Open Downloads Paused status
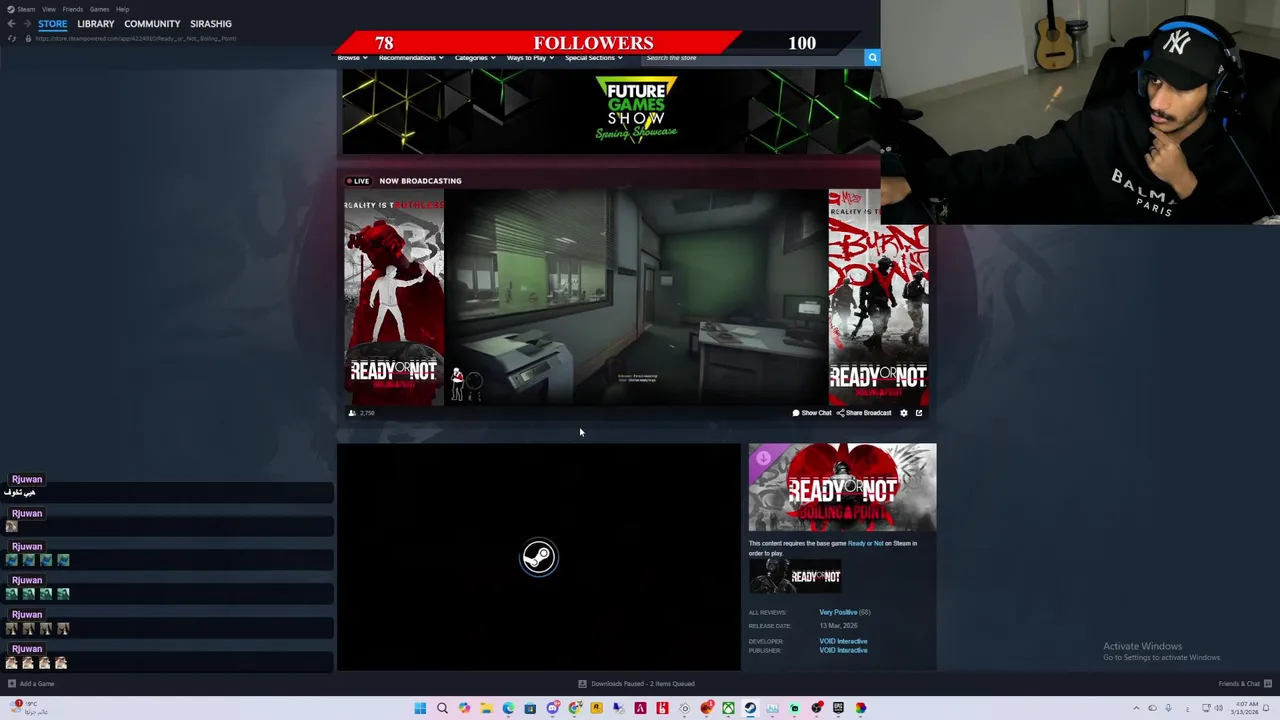 (636, 684)
